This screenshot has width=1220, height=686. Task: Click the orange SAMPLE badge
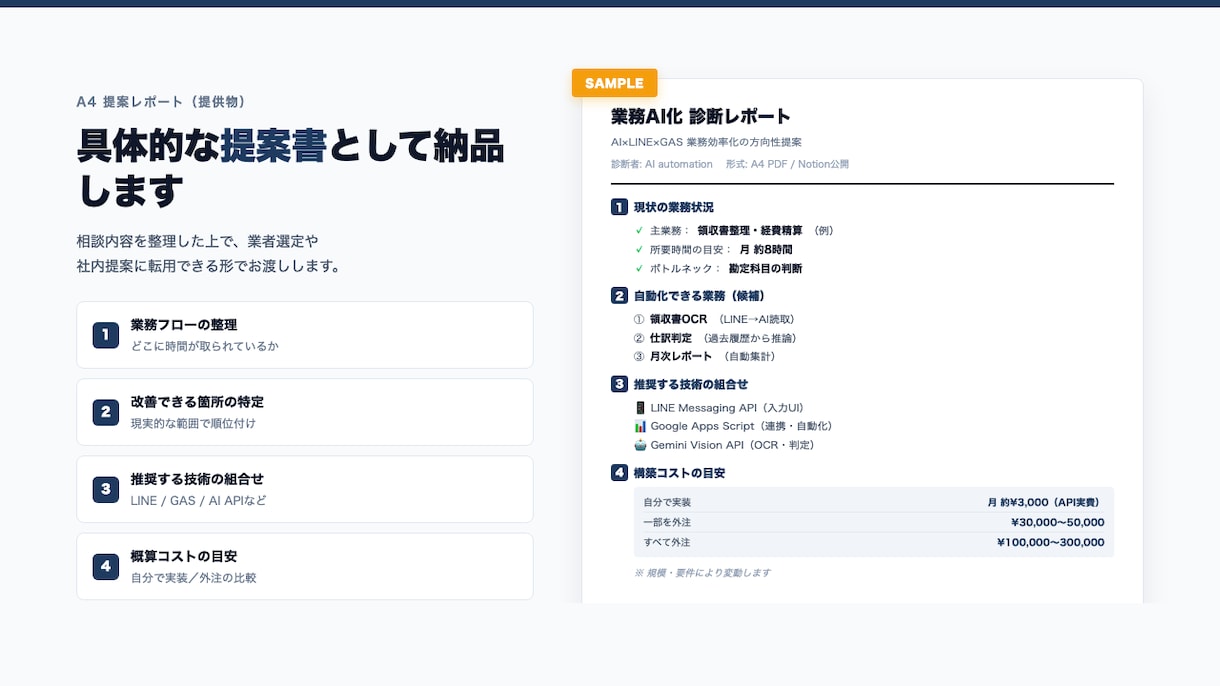coord(614,83)
